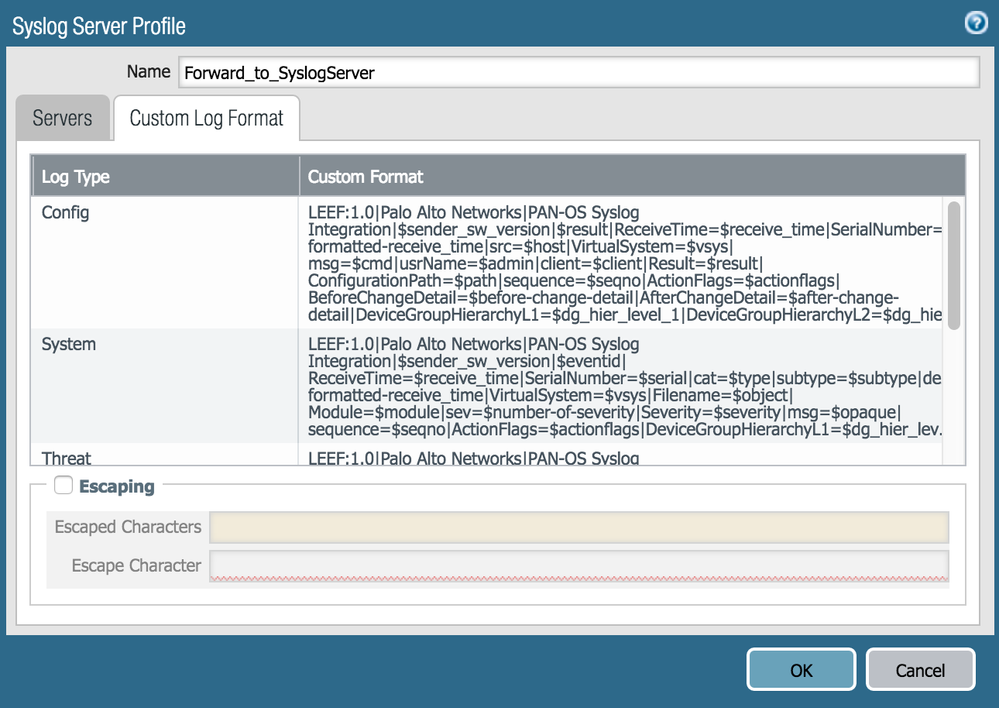The image size is (999, 708).
Task: Click the Escape Character input field
Action: pyautogui.click(x=579, y=566)
